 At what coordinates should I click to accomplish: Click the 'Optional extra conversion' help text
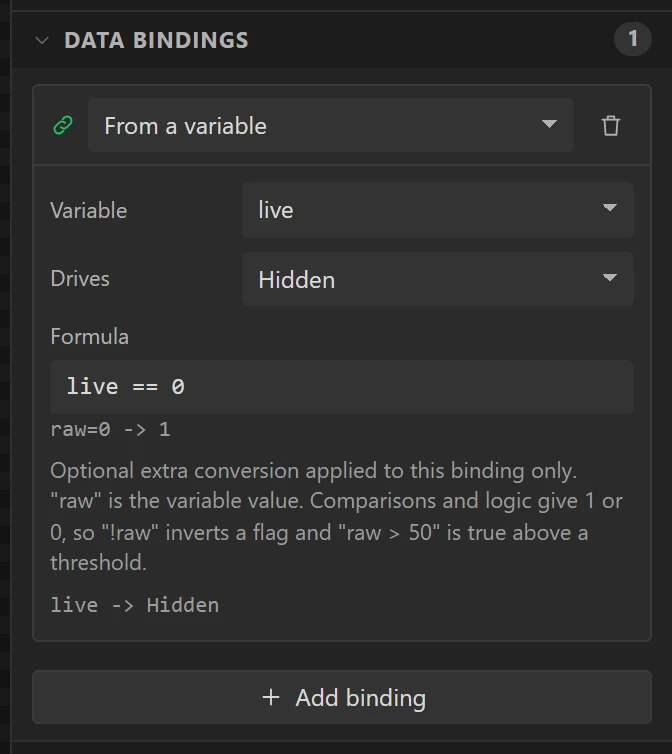pyautogui.click(x=337, y=516)
